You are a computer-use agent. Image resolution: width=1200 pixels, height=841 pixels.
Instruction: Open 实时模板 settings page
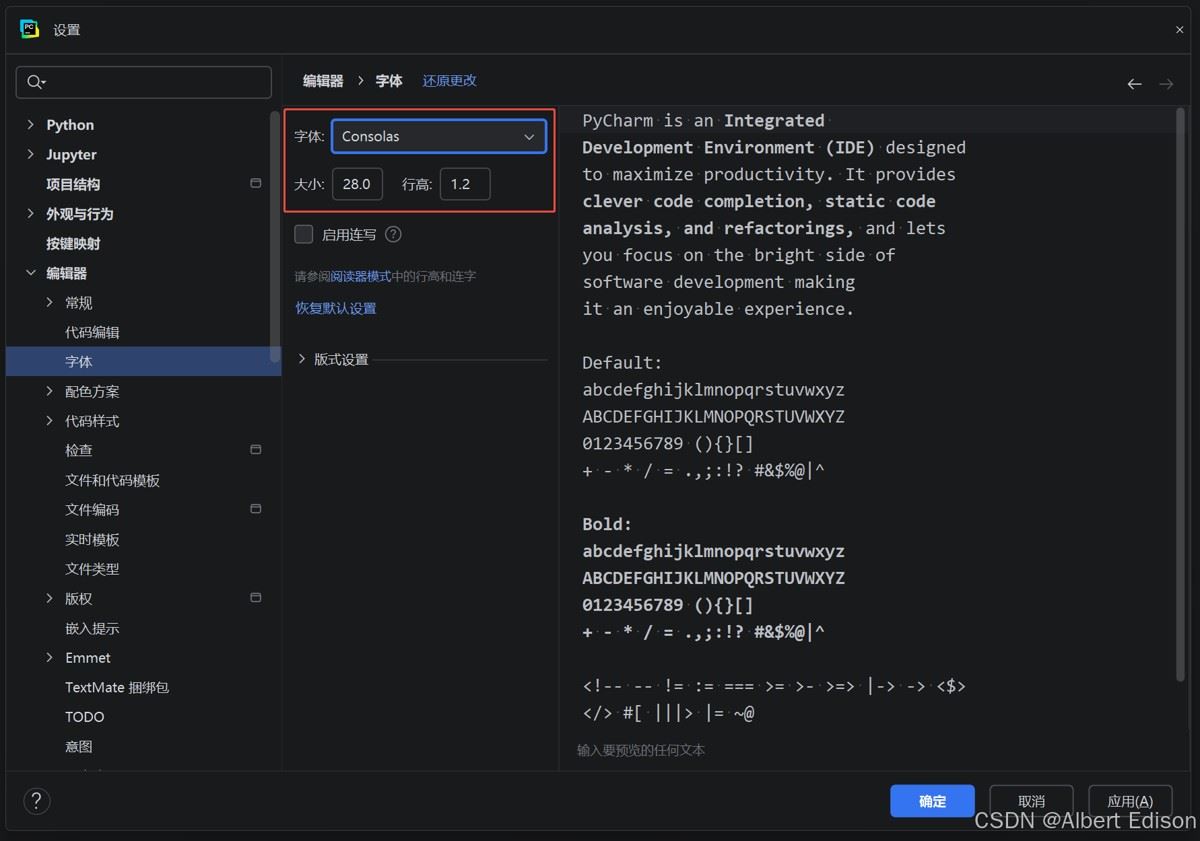click(x=92, y=539)
